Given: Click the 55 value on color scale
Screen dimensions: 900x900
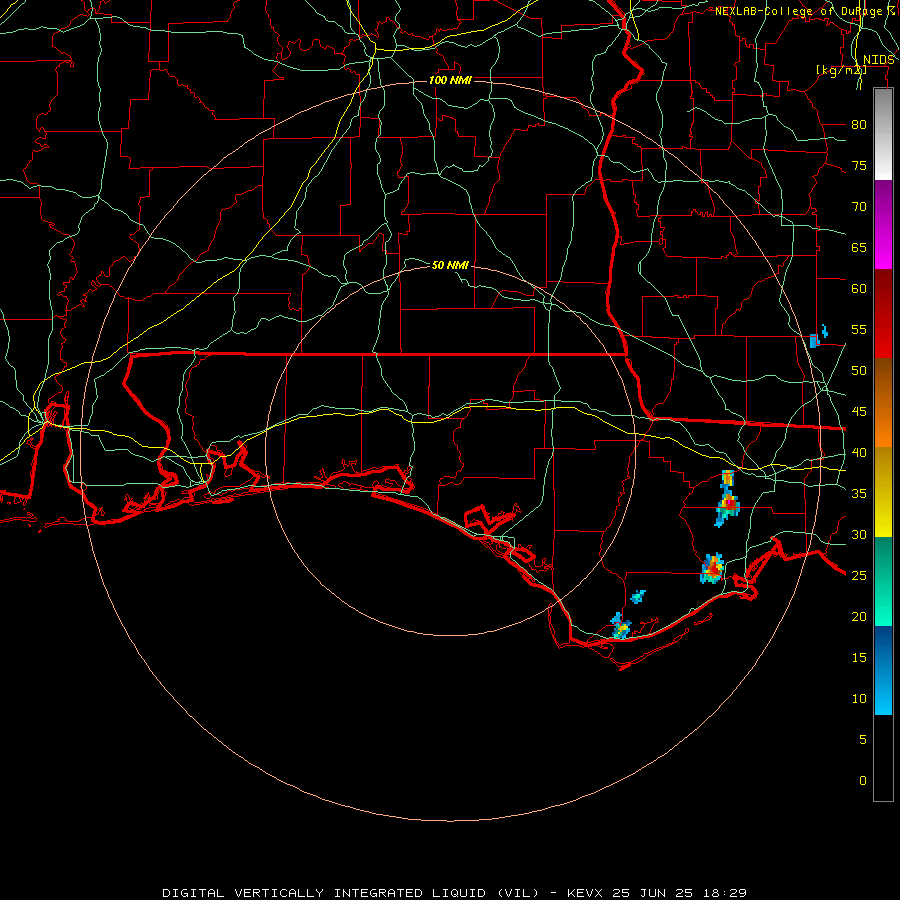Looking at the screenshot, I should coord(859,329).
